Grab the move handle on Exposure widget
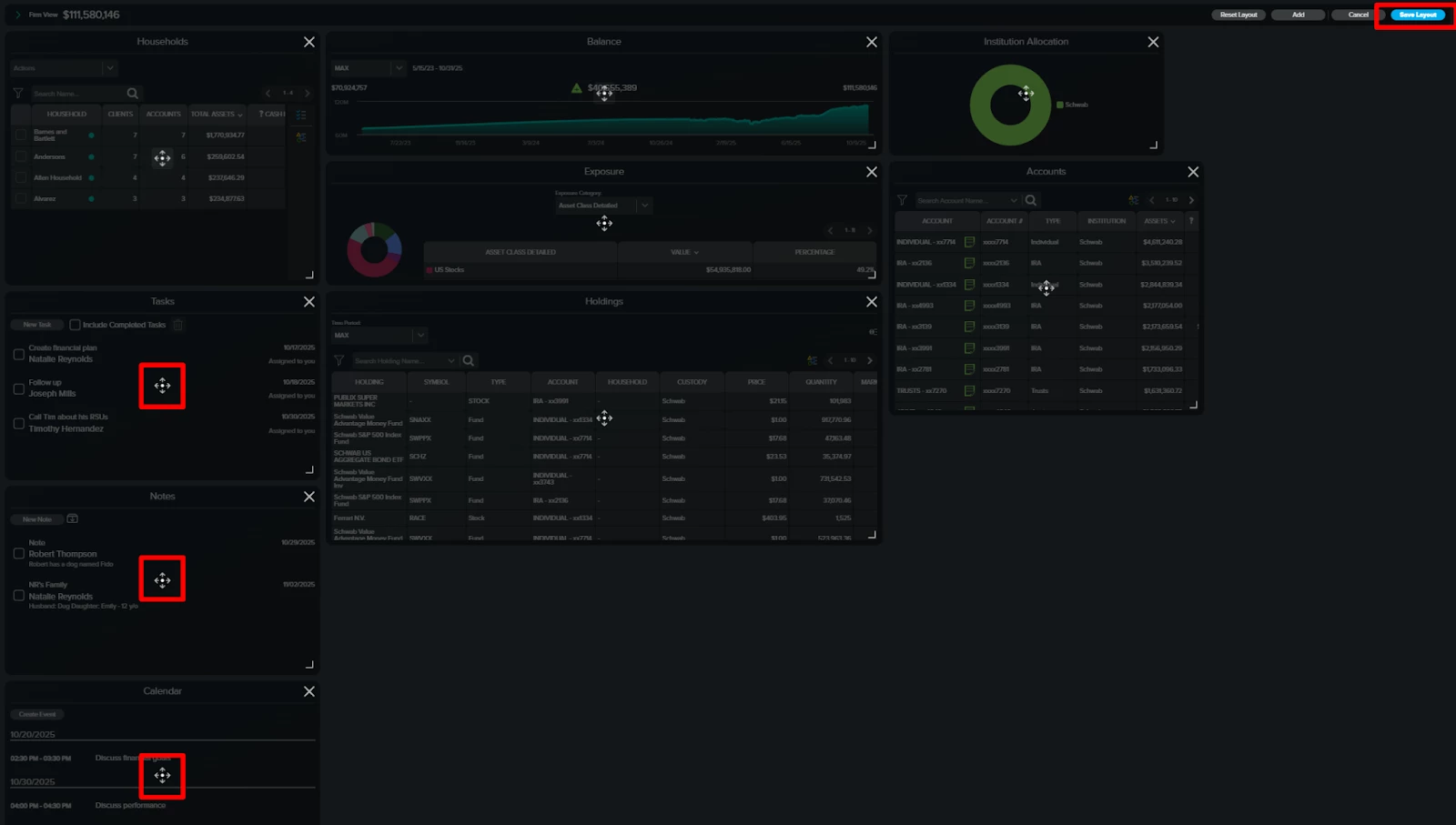The image size is (1456, 825). click(x=604, y=223)
